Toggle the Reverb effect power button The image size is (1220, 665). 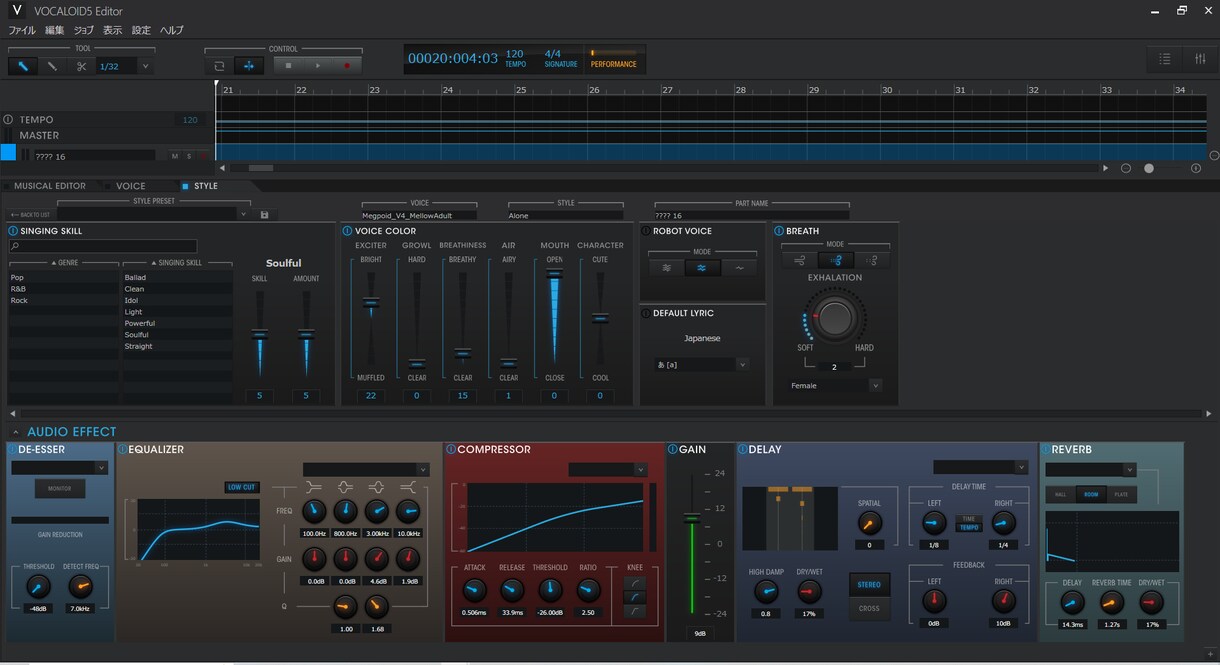coord(1045,450)
